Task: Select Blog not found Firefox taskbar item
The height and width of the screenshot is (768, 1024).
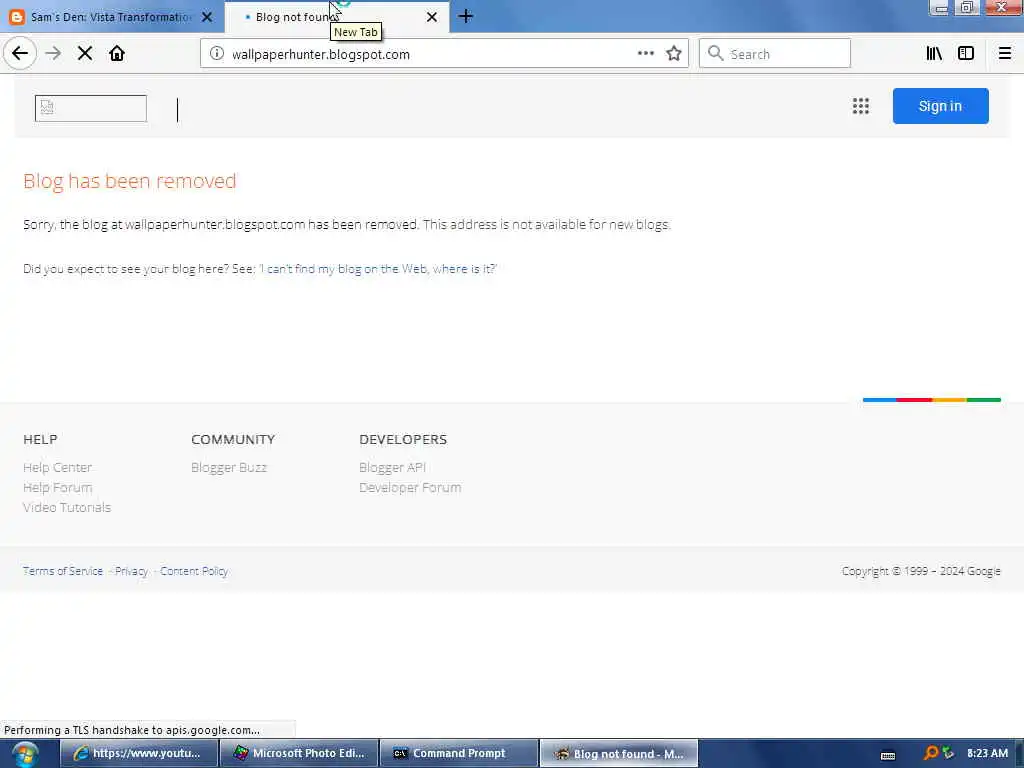Action: click(x=619, y=754)
